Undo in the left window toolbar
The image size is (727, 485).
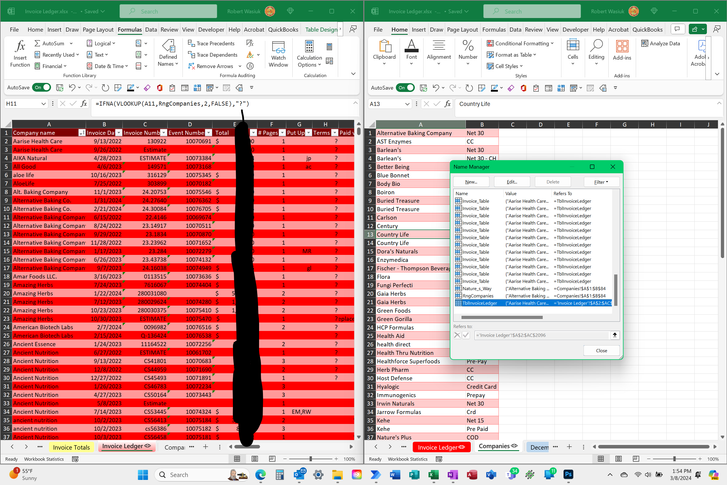point(72,87)
